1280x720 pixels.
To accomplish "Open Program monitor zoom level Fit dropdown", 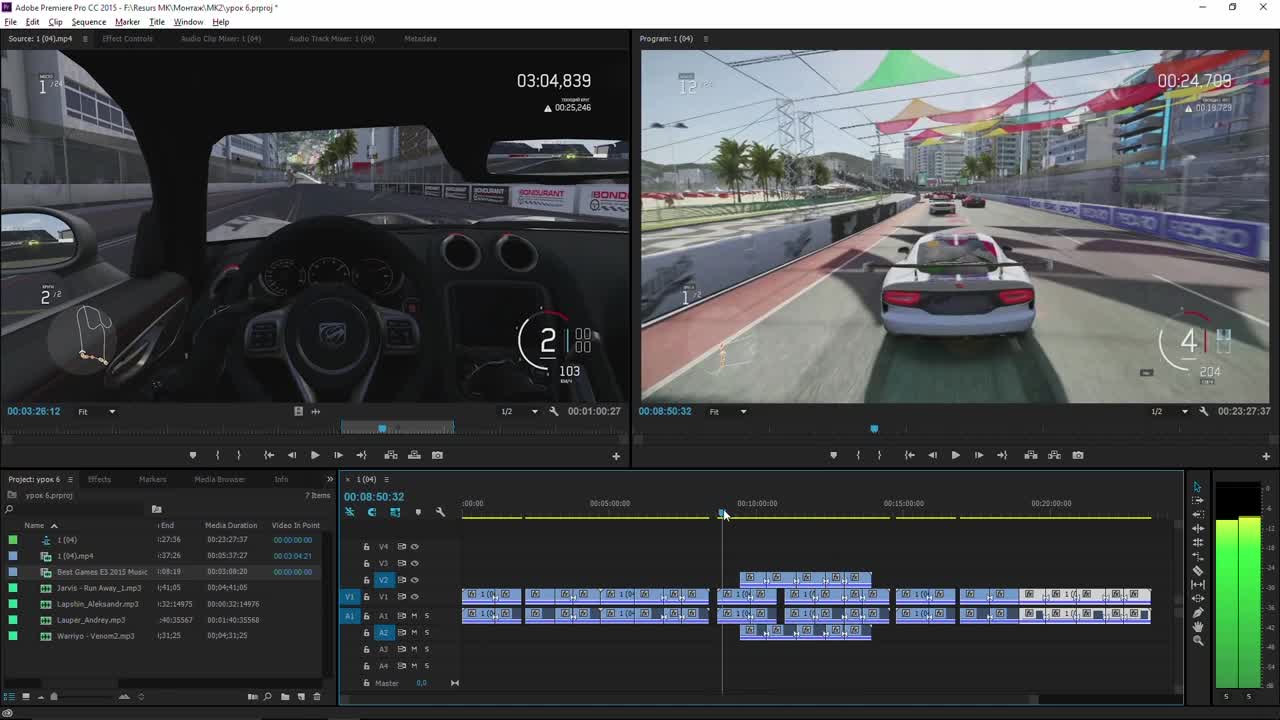I will point(727,411).
